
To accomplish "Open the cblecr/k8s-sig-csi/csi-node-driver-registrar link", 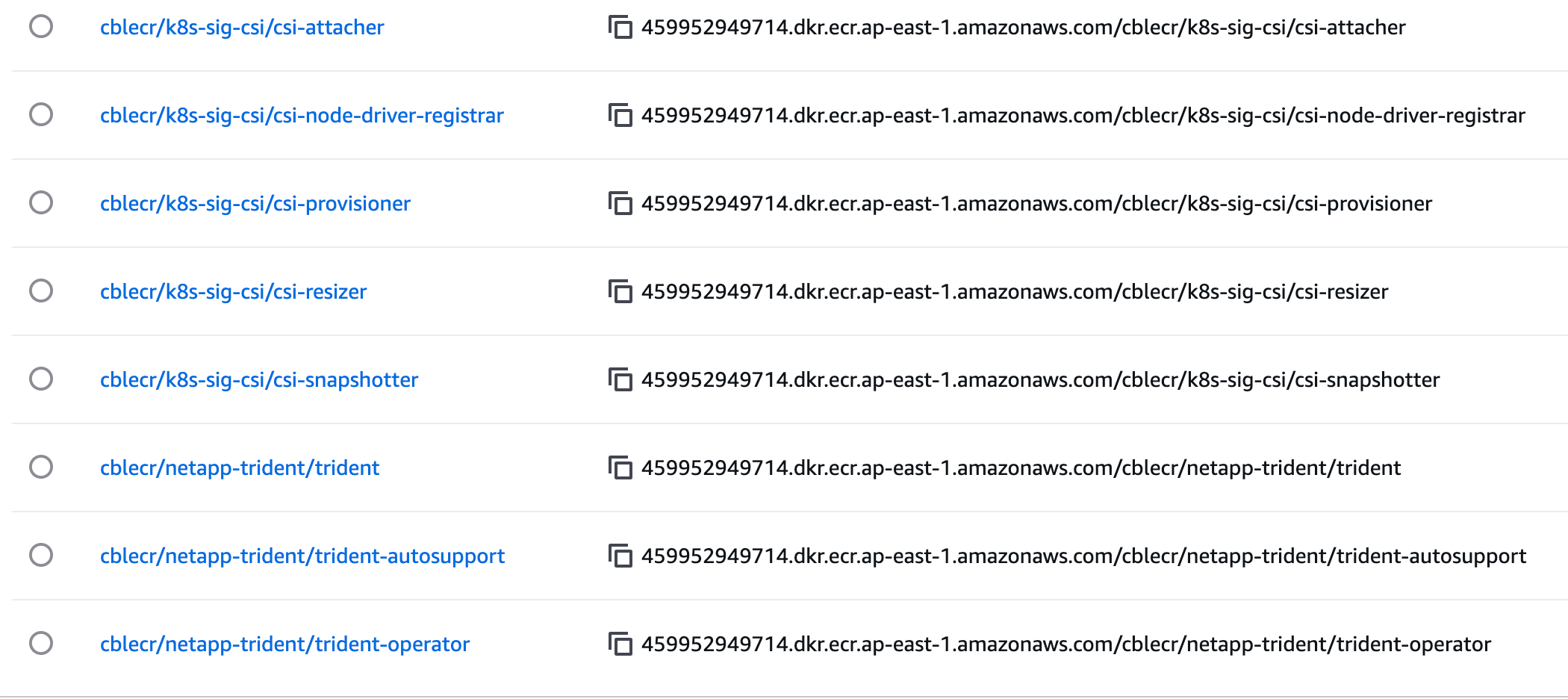I will coord(302,116).
